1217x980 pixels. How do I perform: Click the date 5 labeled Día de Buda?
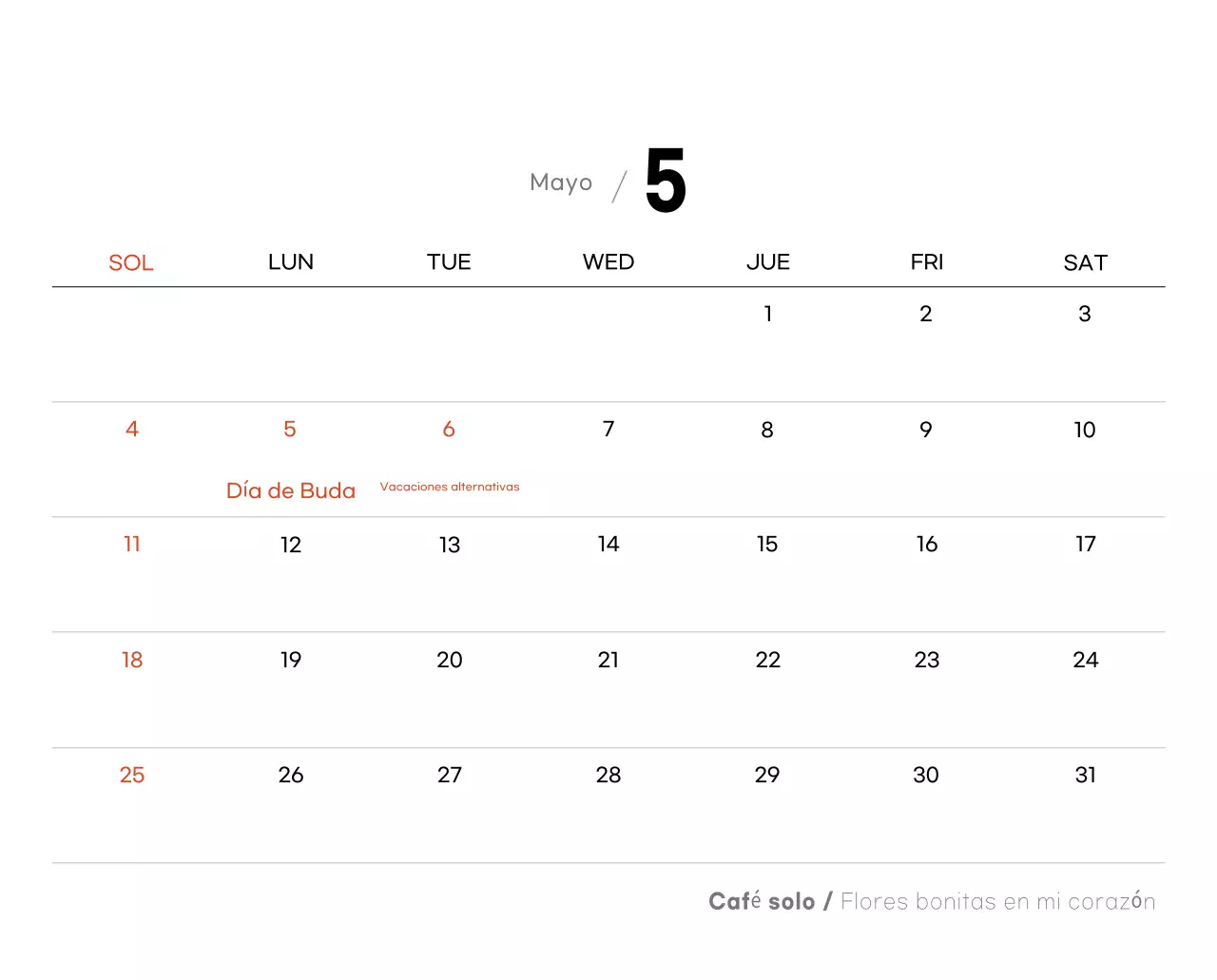click(290, 430)
